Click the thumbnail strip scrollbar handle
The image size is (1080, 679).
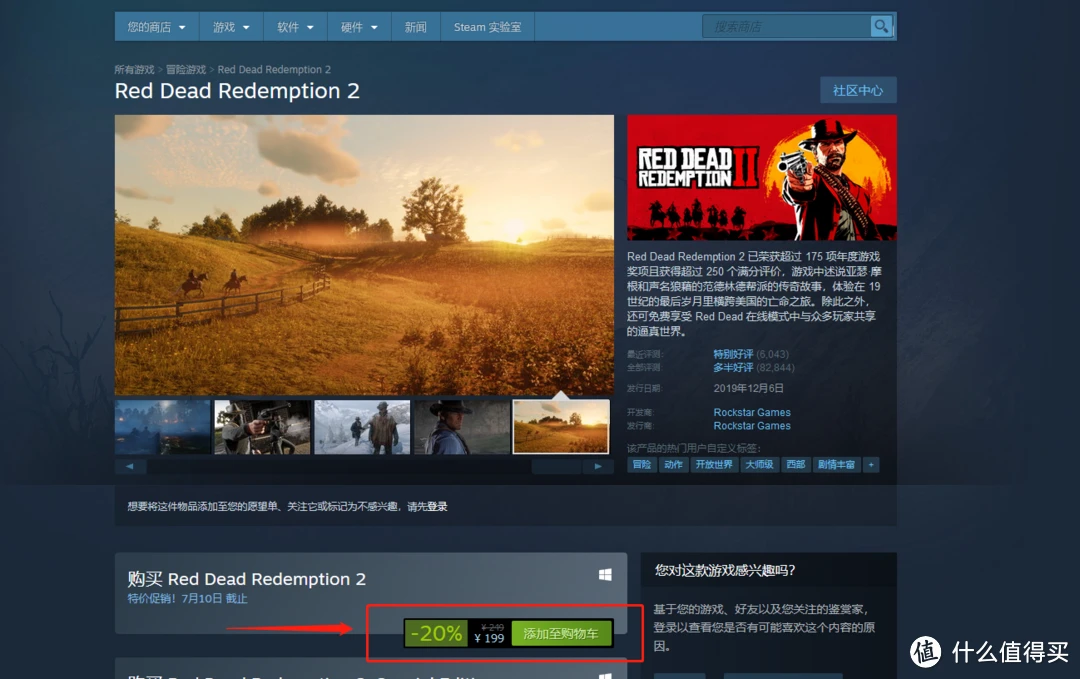coord(557,466)
